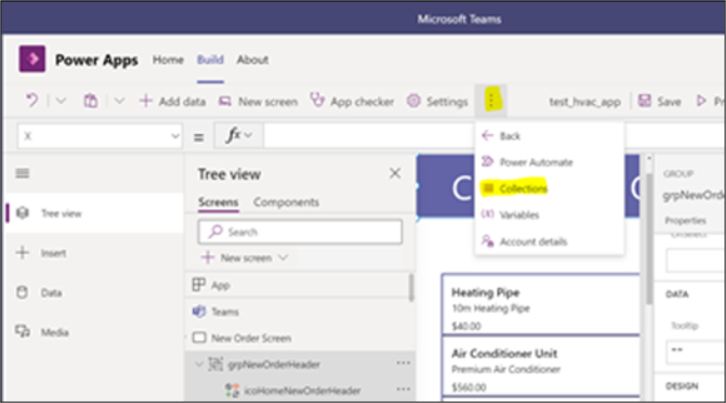This screenshot has width=726, height=403.
Task: Click Add data in toolbar
Action: click(x=173, y=101)
